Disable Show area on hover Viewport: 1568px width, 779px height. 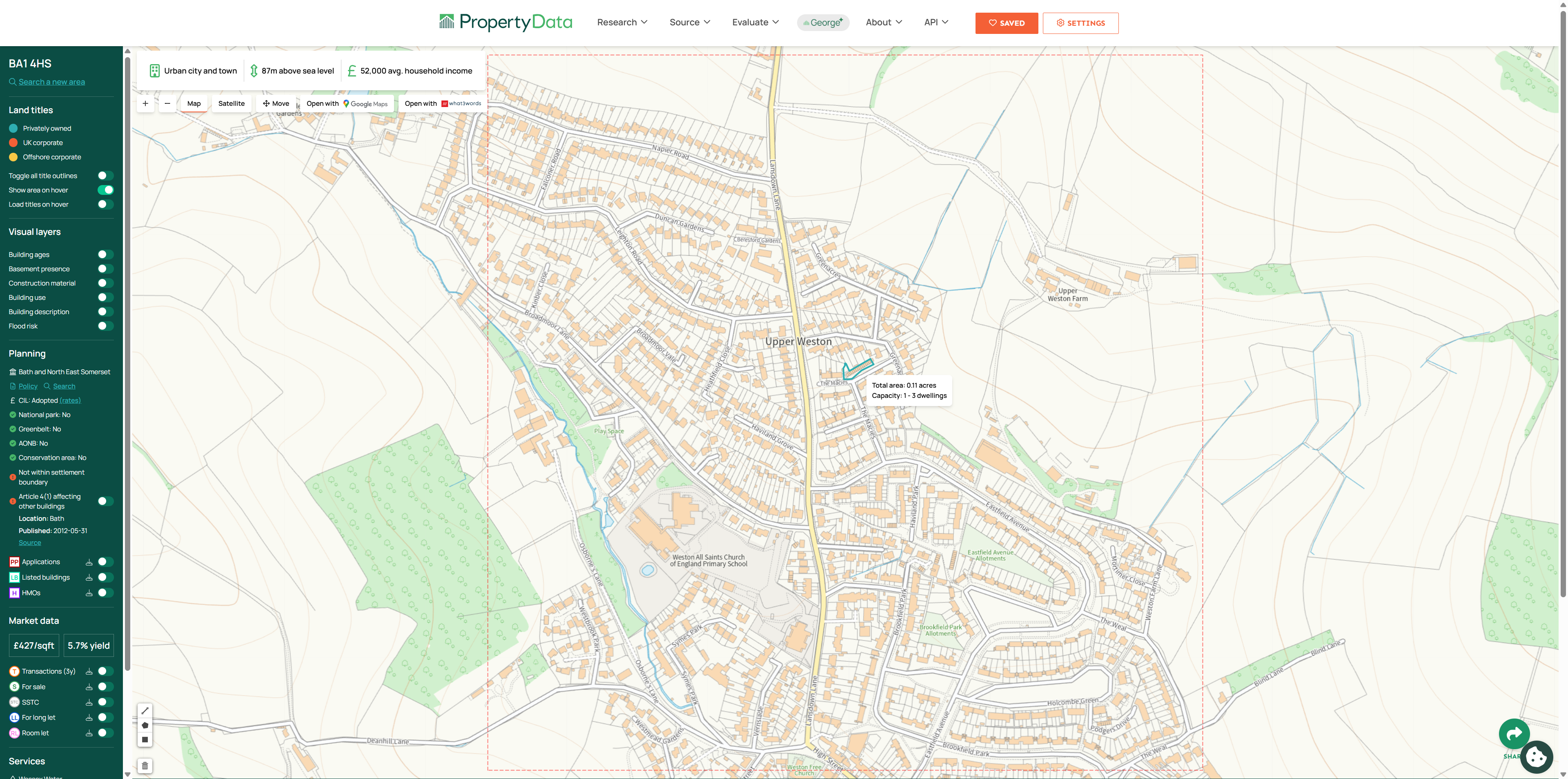click(x=105, y=190)
